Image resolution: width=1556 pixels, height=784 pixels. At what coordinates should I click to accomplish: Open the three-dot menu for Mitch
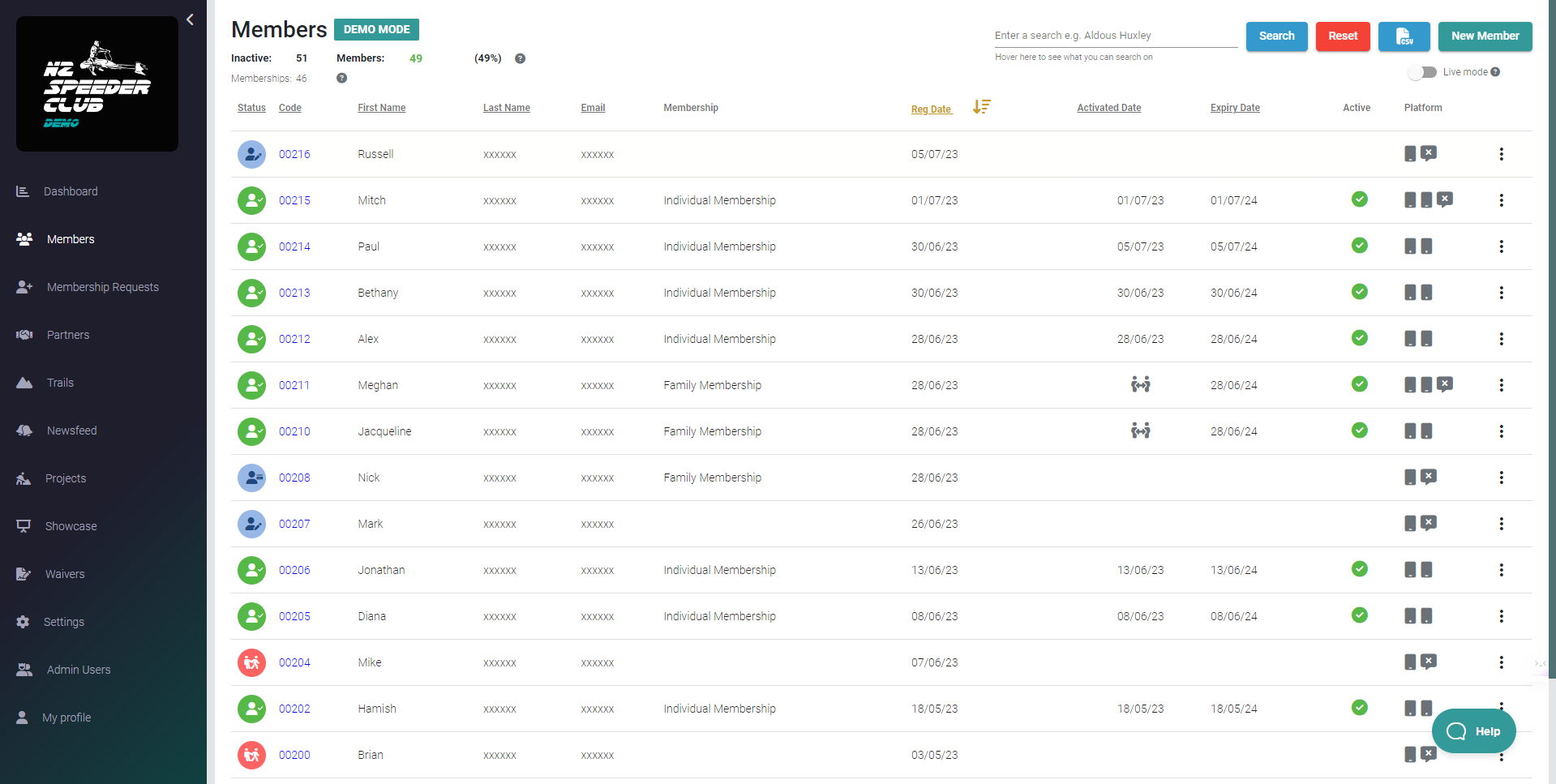[1501, 200]
